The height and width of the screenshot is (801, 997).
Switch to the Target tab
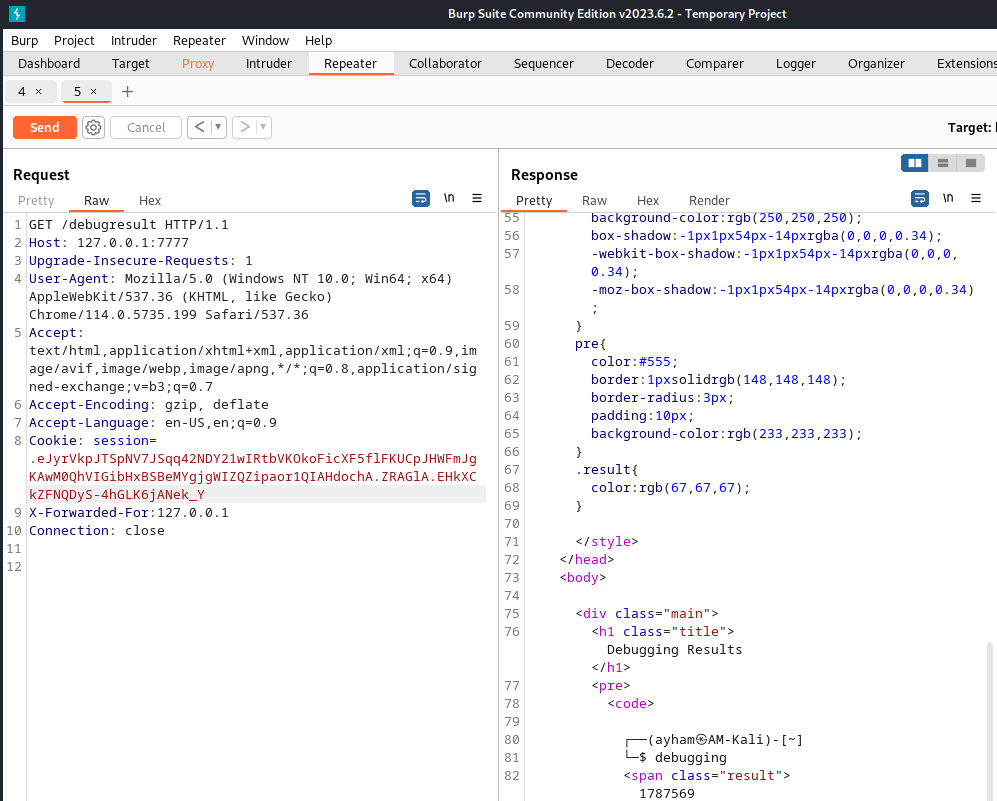pyautogui.click(x=130, y=64)
